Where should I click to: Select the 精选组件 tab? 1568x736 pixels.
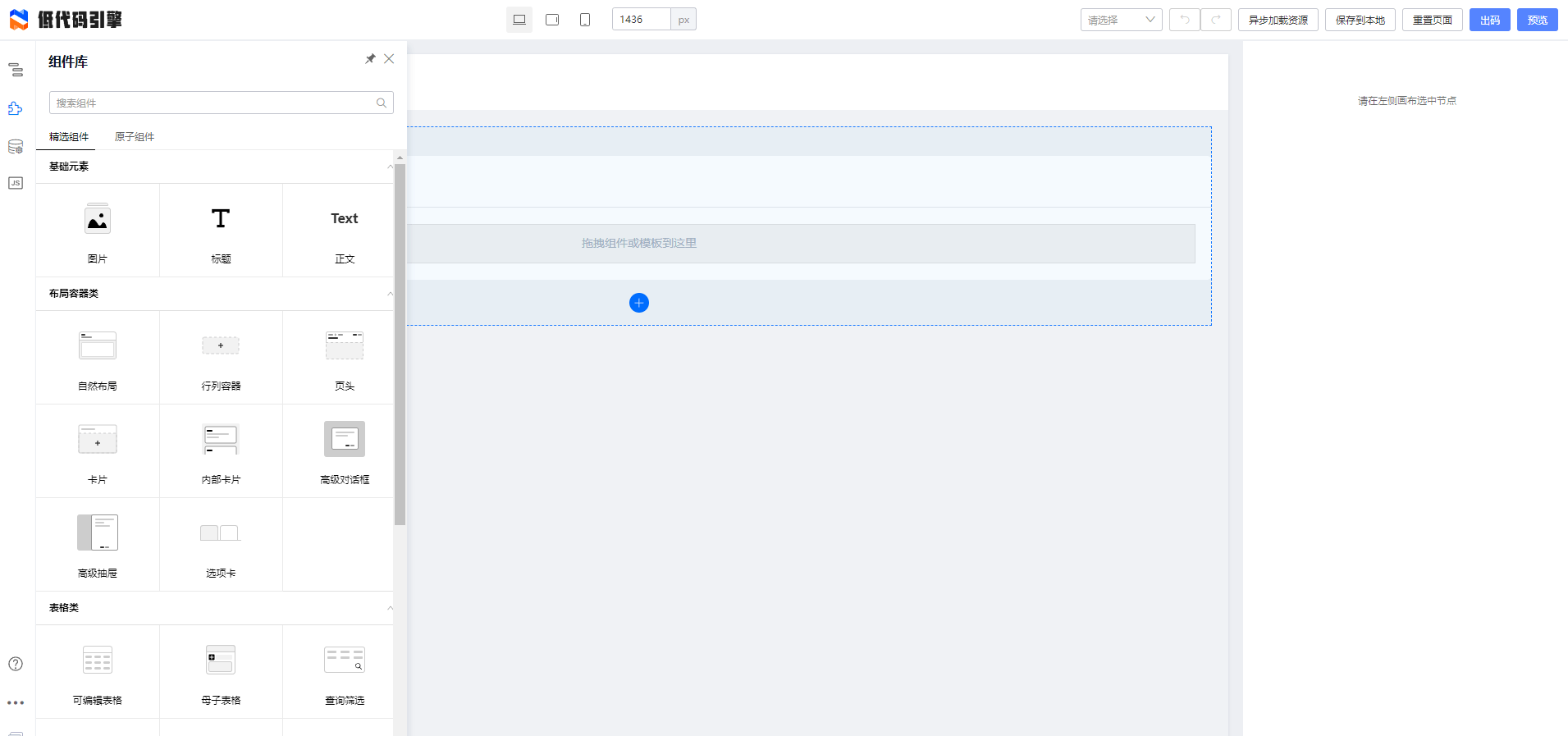pyautogui.click(x=69, y=137)
